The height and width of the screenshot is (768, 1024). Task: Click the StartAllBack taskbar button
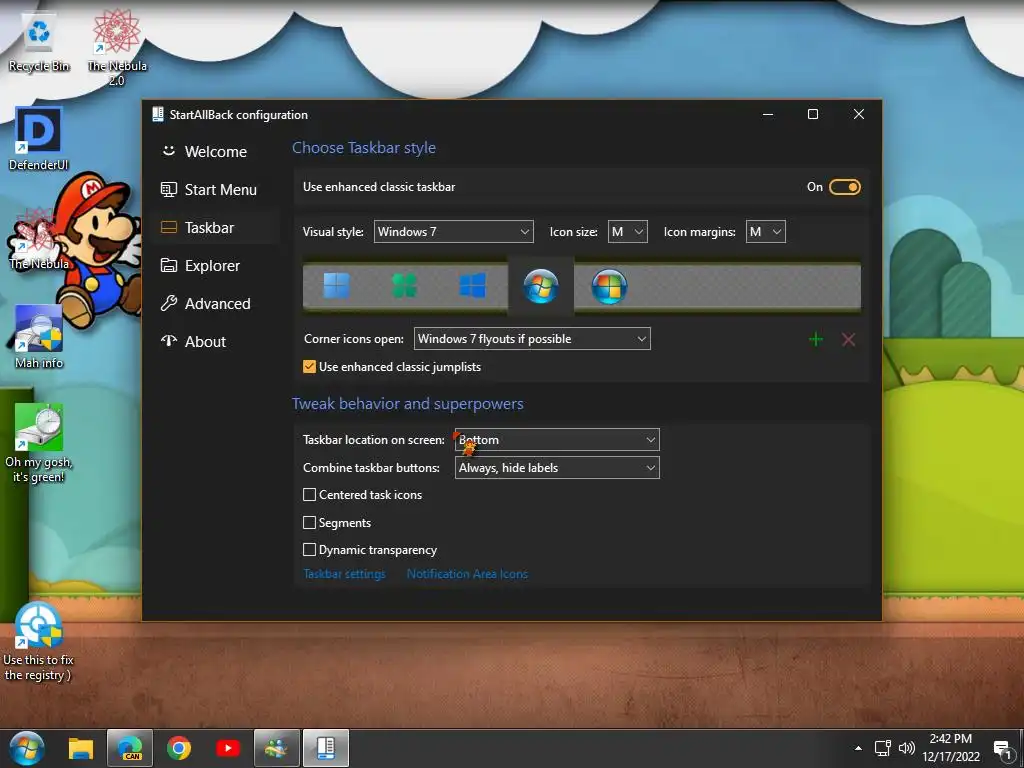tap(326, 748)
